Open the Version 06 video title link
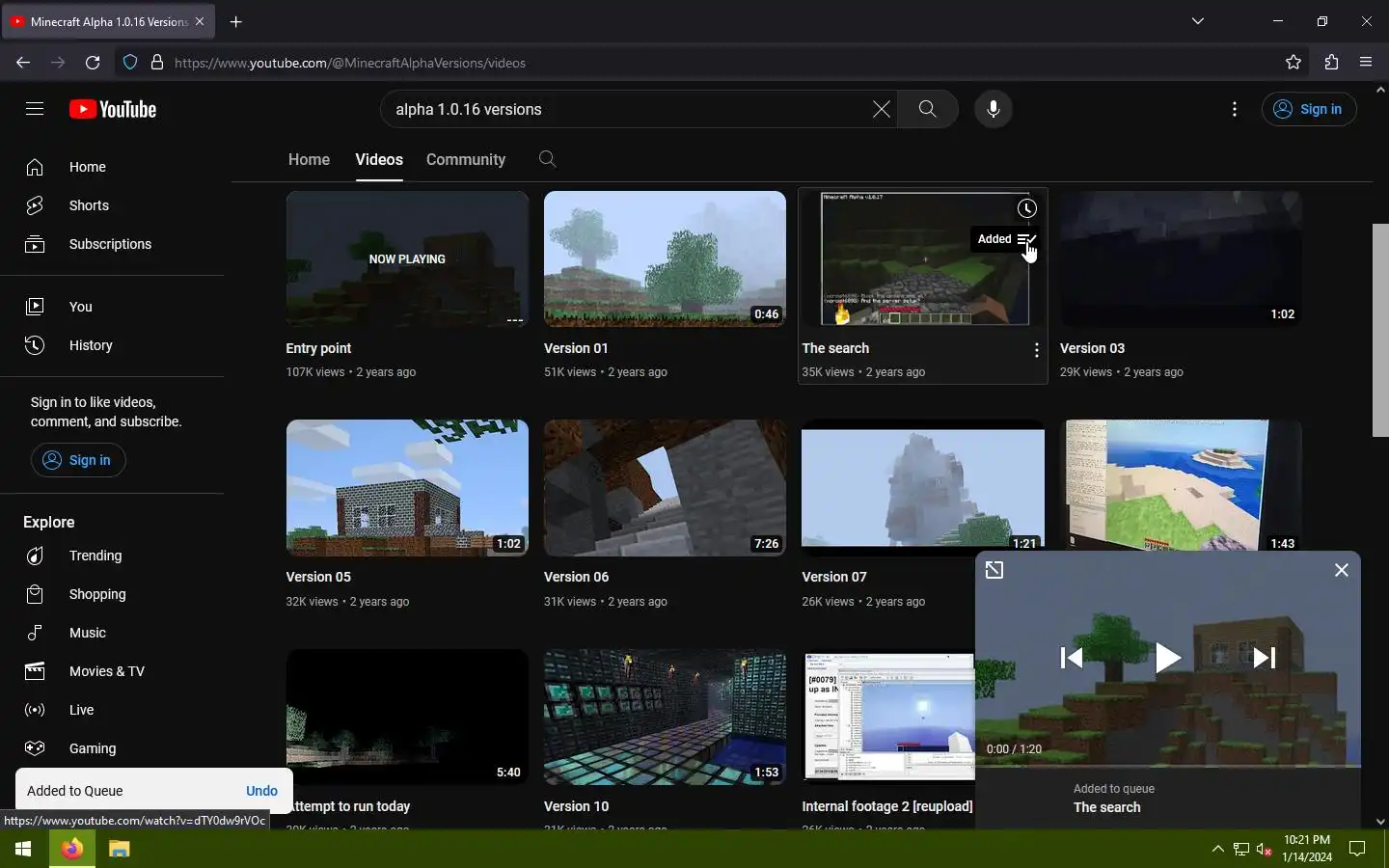Viewport: 1389px width, 868px height. point(576,577)
